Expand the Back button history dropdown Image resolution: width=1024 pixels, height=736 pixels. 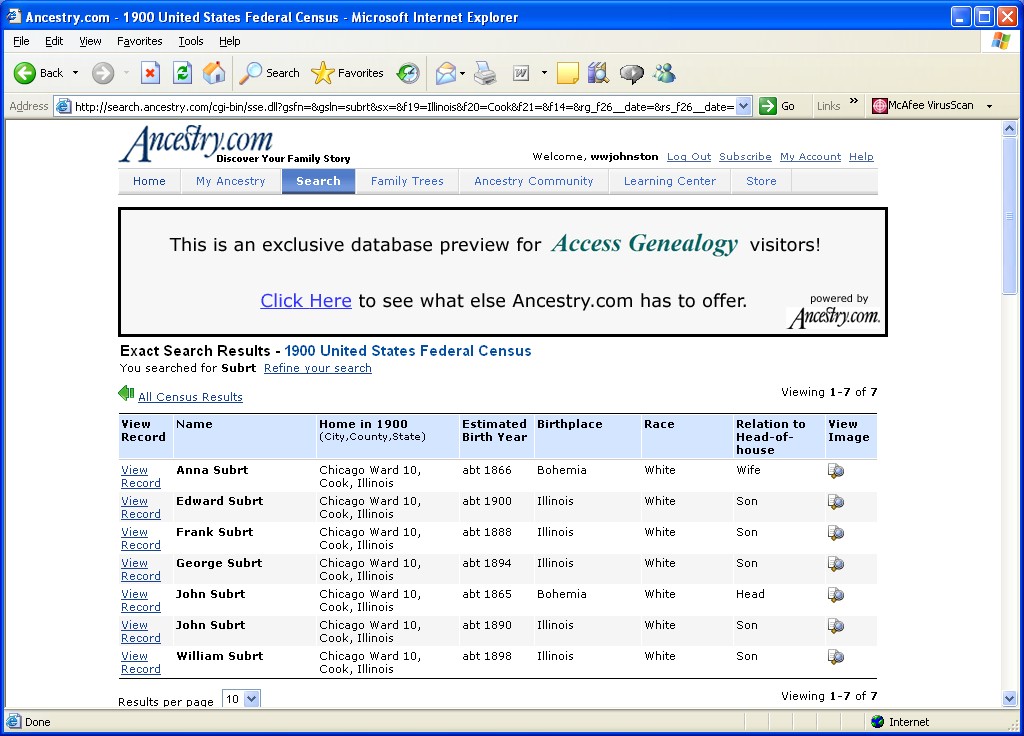[75, 73]
